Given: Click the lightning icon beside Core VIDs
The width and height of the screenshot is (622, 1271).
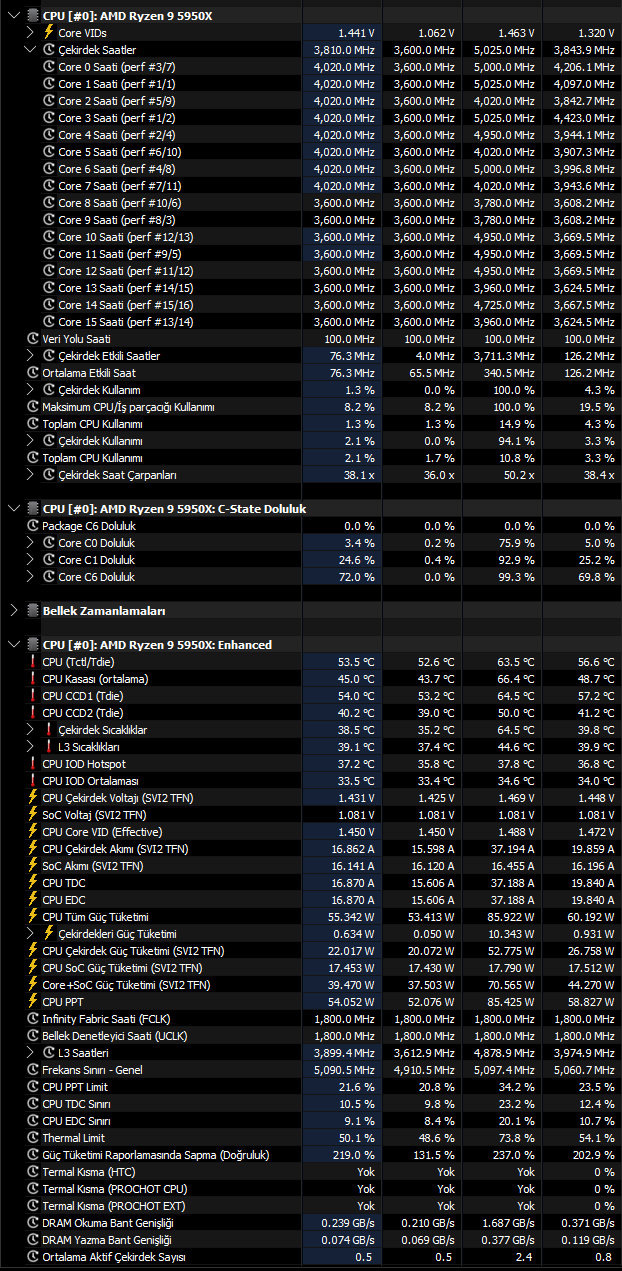Looking at the screenshot, I should tap(49, 33).
